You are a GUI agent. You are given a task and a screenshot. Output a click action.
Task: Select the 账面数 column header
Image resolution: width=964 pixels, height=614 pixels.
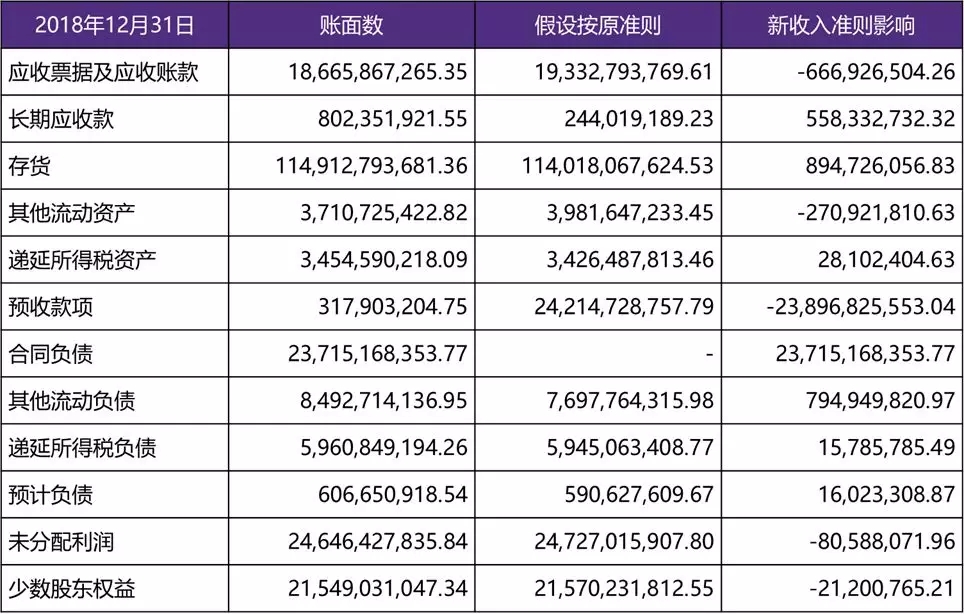coord(351,25)
